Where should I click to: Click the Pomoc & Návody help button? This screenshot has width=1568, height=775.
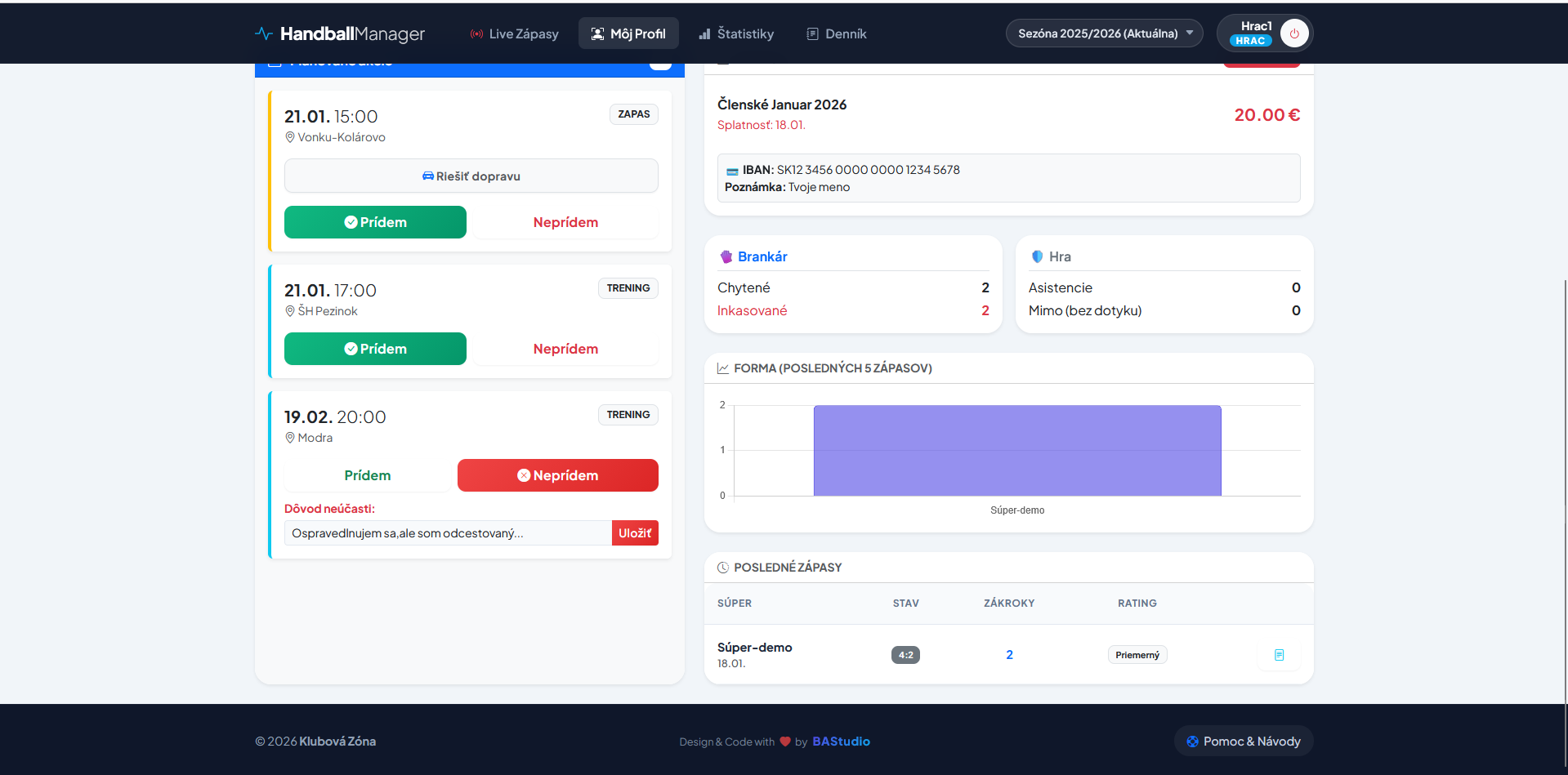(x=1243, y=742)
